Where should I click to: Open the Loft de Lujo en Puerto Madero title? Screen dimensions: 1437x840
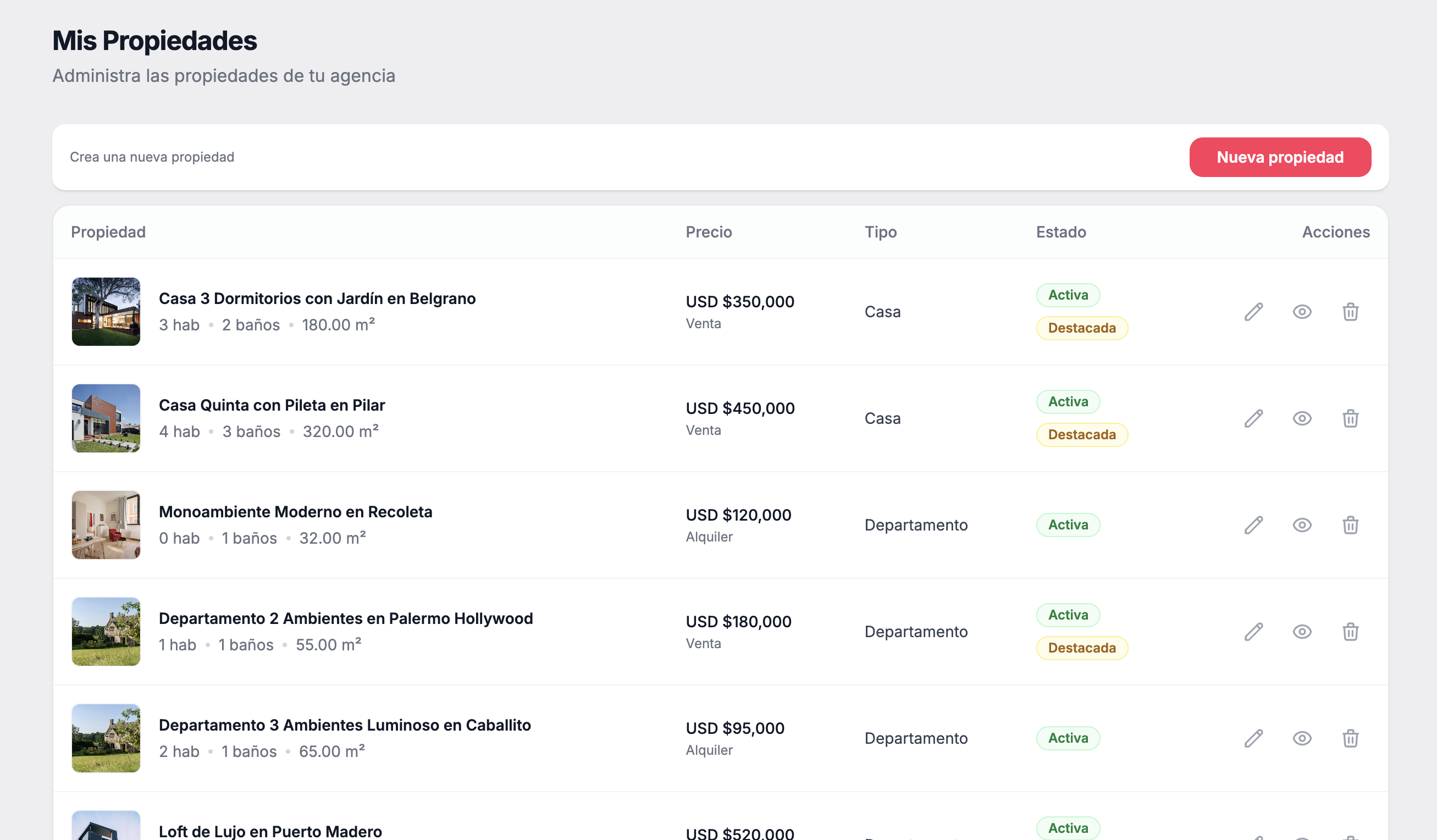(x=270, y=831)
